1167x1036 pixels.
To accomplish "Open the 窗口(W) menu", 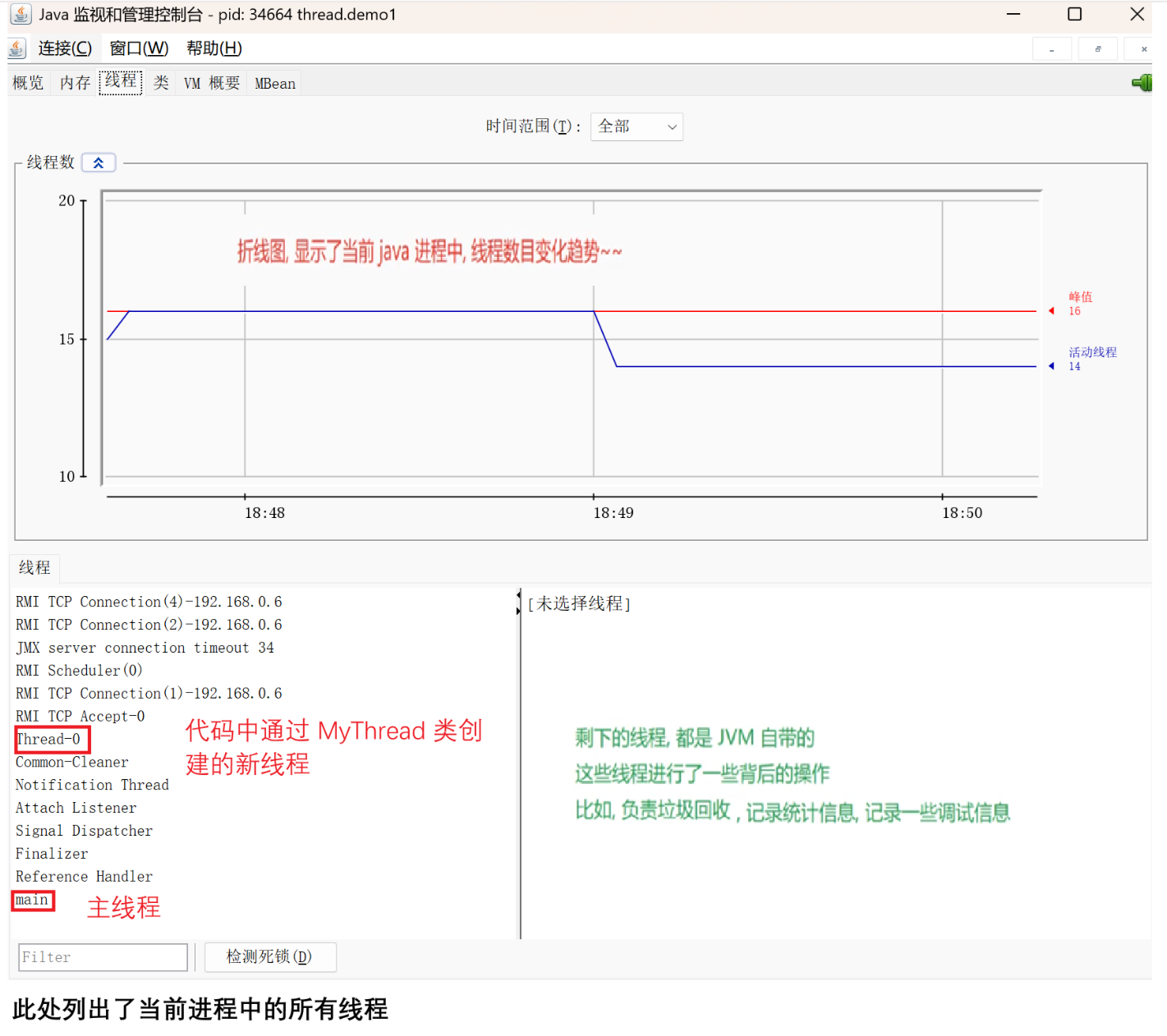I will point(139,48).
